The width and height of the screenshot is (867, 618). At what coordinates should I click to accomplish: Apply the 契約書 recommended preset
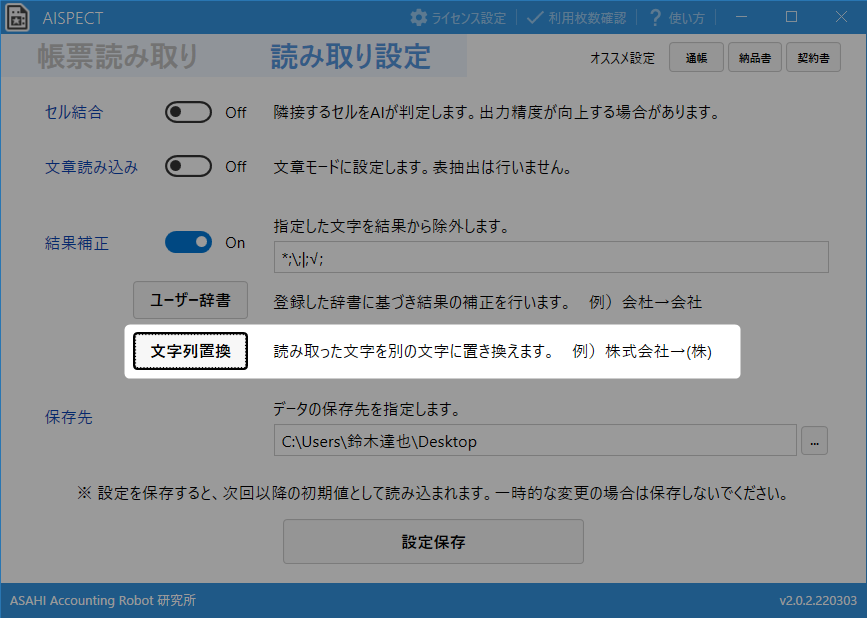pyautogui.click(x=813, y=58)
